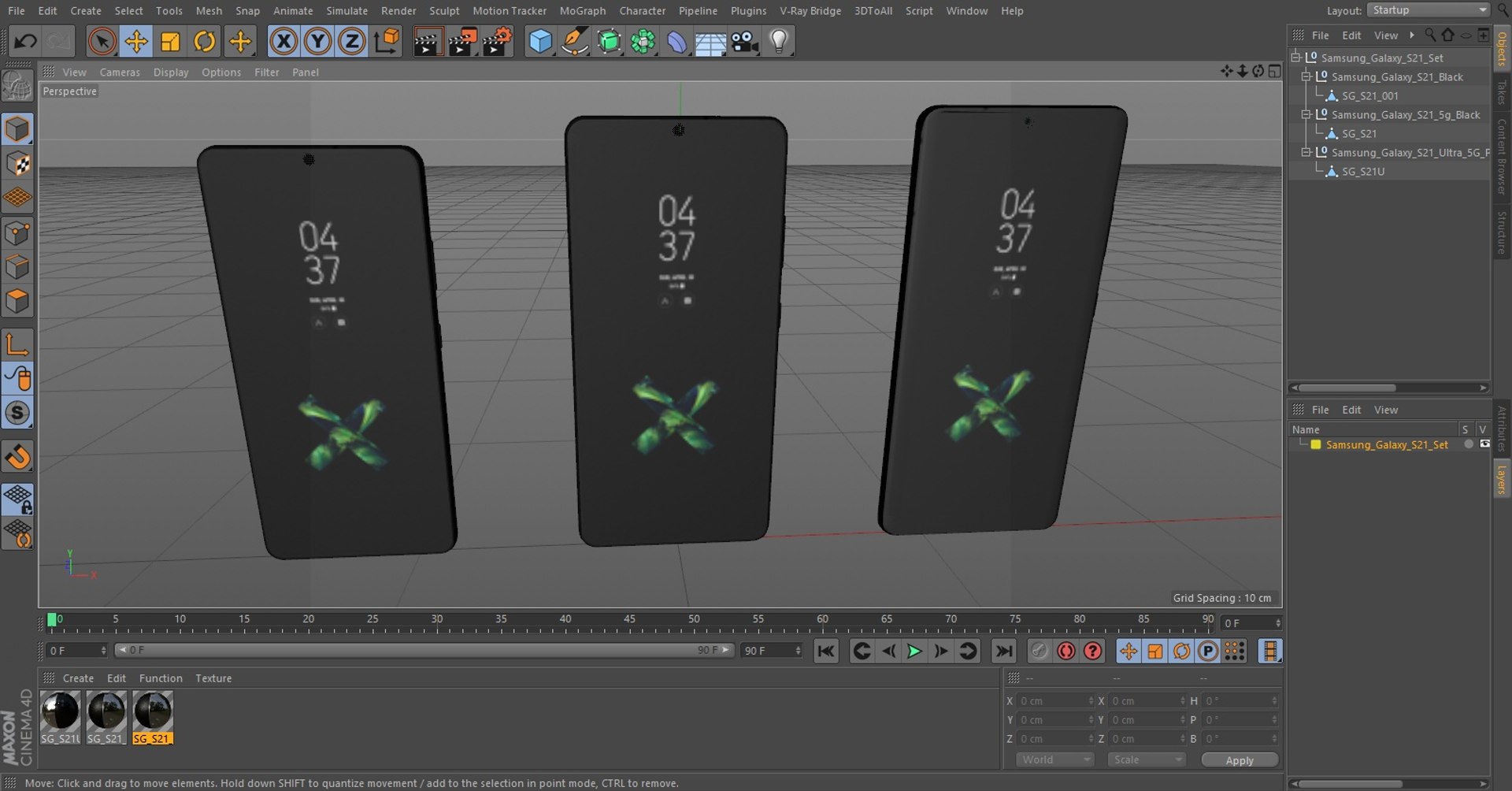Collapse Samsung_Galaxy_S21_Black node
The height and width of the screenshot is (791, 1512).
click(x=1306, y=76)
